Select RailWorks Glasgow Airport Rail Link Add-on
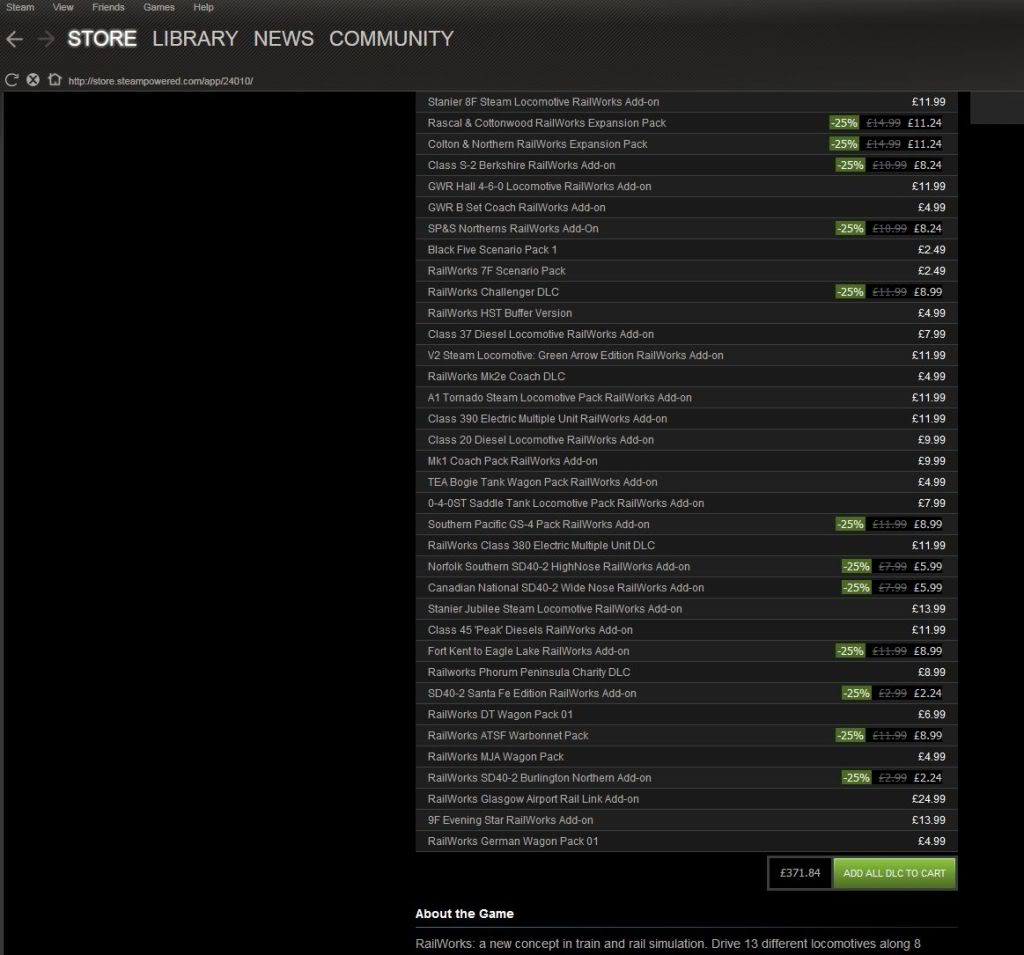 pyautogui.click(x=533, y=799)
